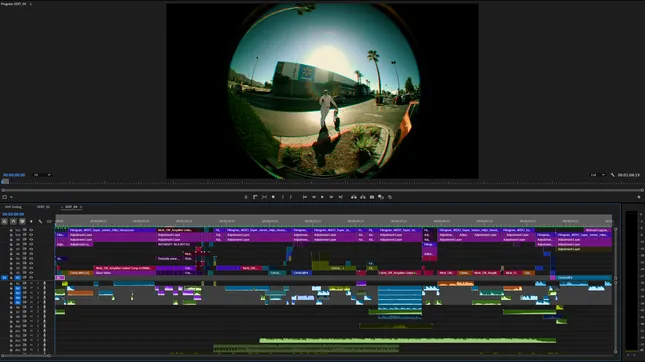Solo the A1 audio track

(38, 283)
